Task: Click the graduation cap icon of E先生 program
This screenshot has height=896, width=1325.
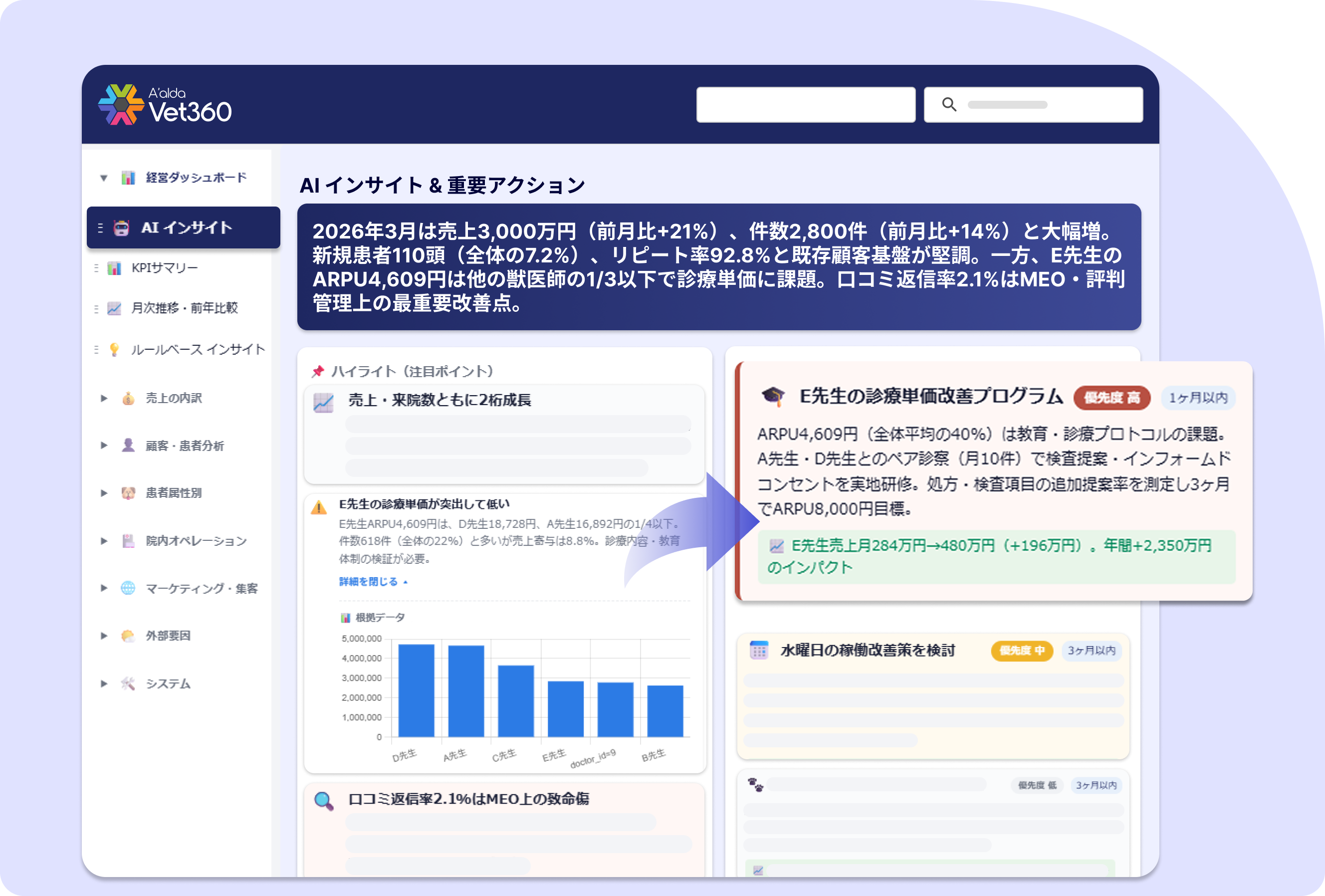Action: tap(773, 396)
